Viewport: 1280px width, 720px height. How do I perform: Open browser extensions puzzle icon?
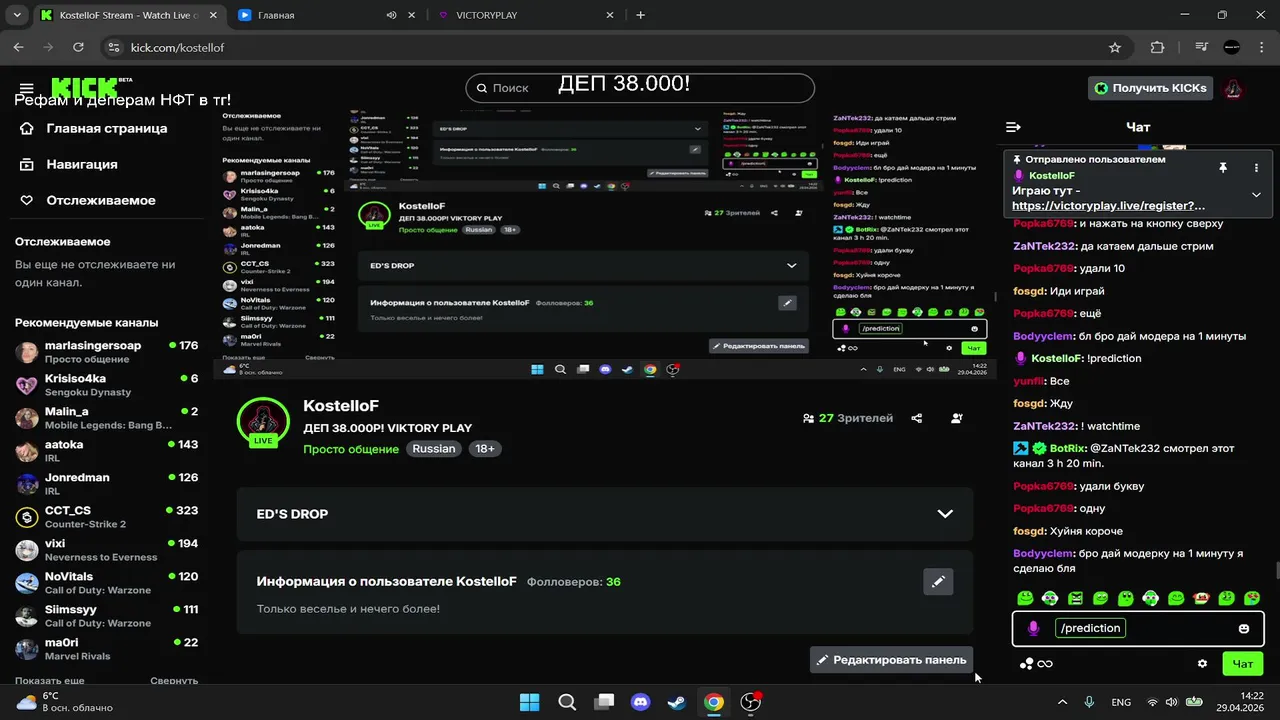pyautogui.click(x=1158, y=47)
